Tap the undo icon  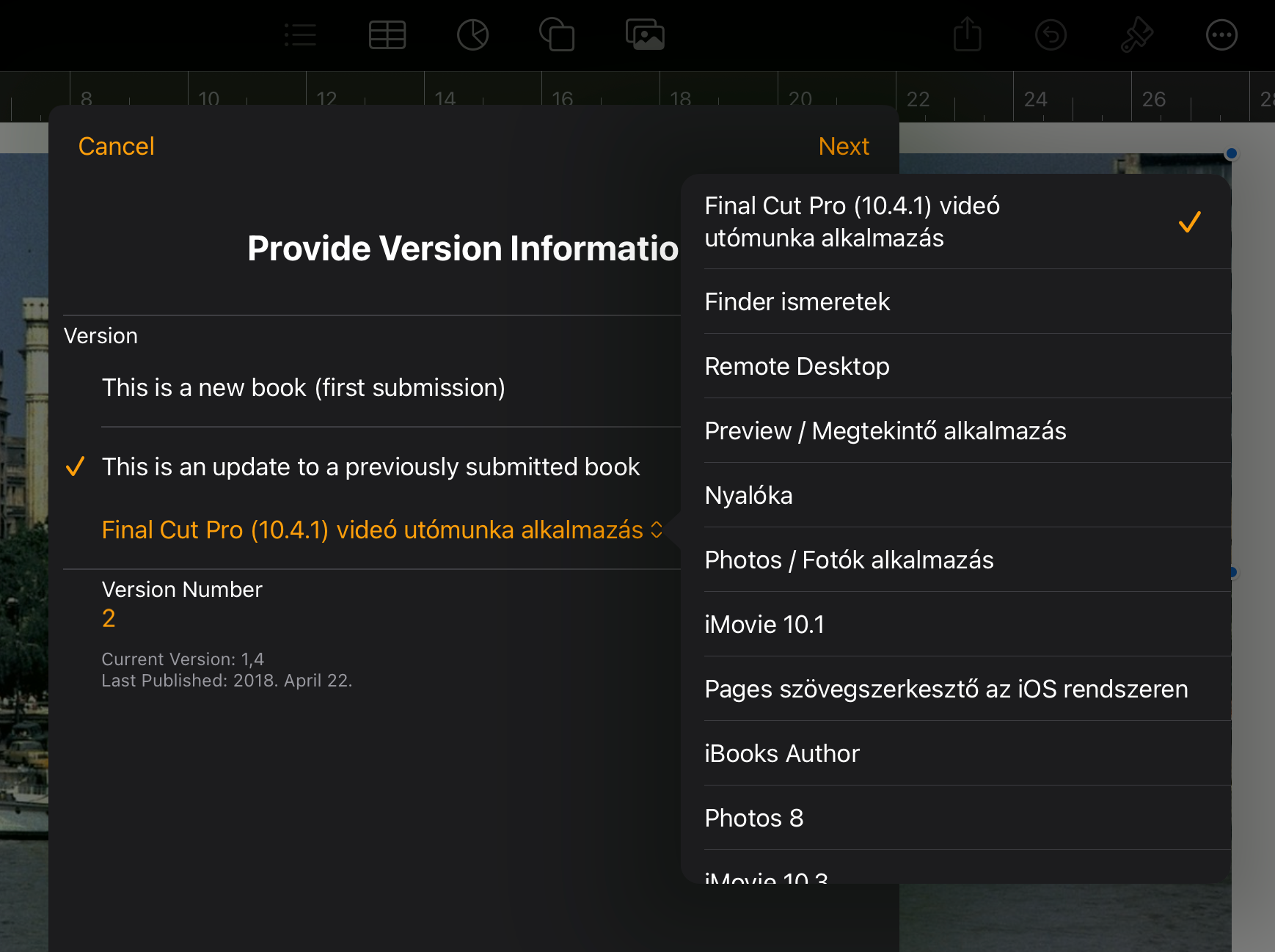point(1051,34)
